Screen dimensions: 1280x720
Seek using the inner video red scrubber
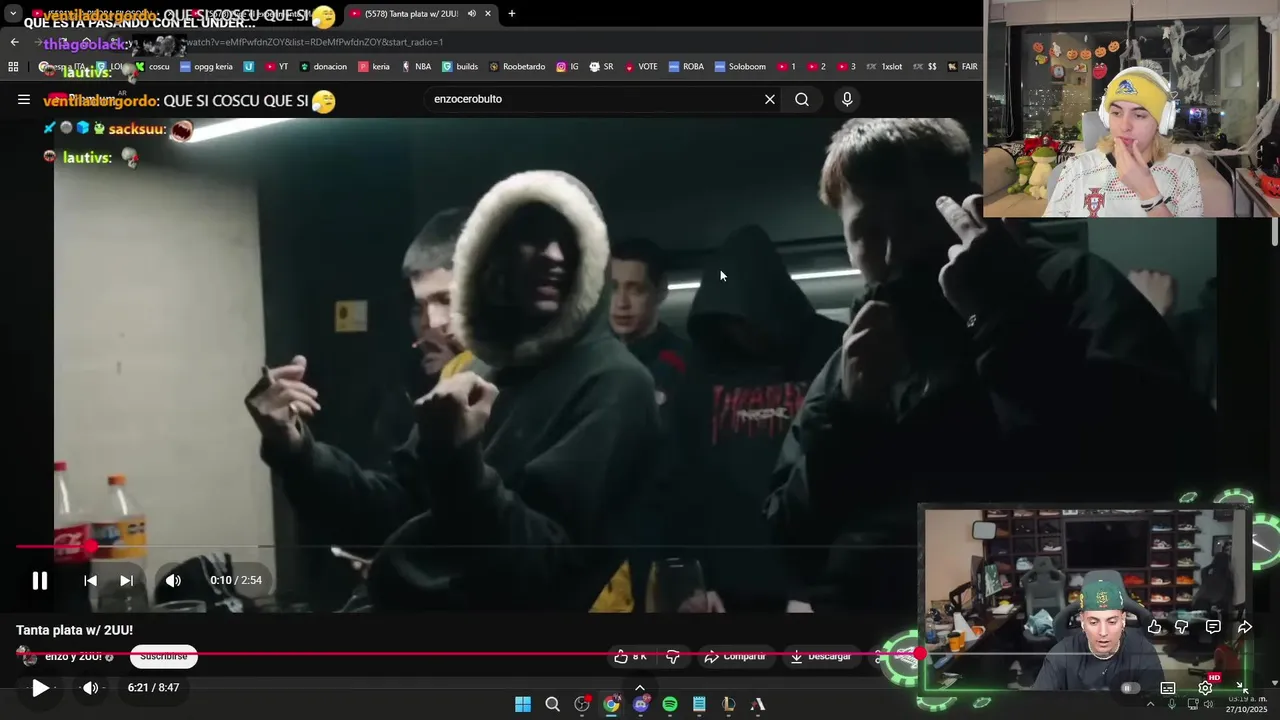pos(91,546)
